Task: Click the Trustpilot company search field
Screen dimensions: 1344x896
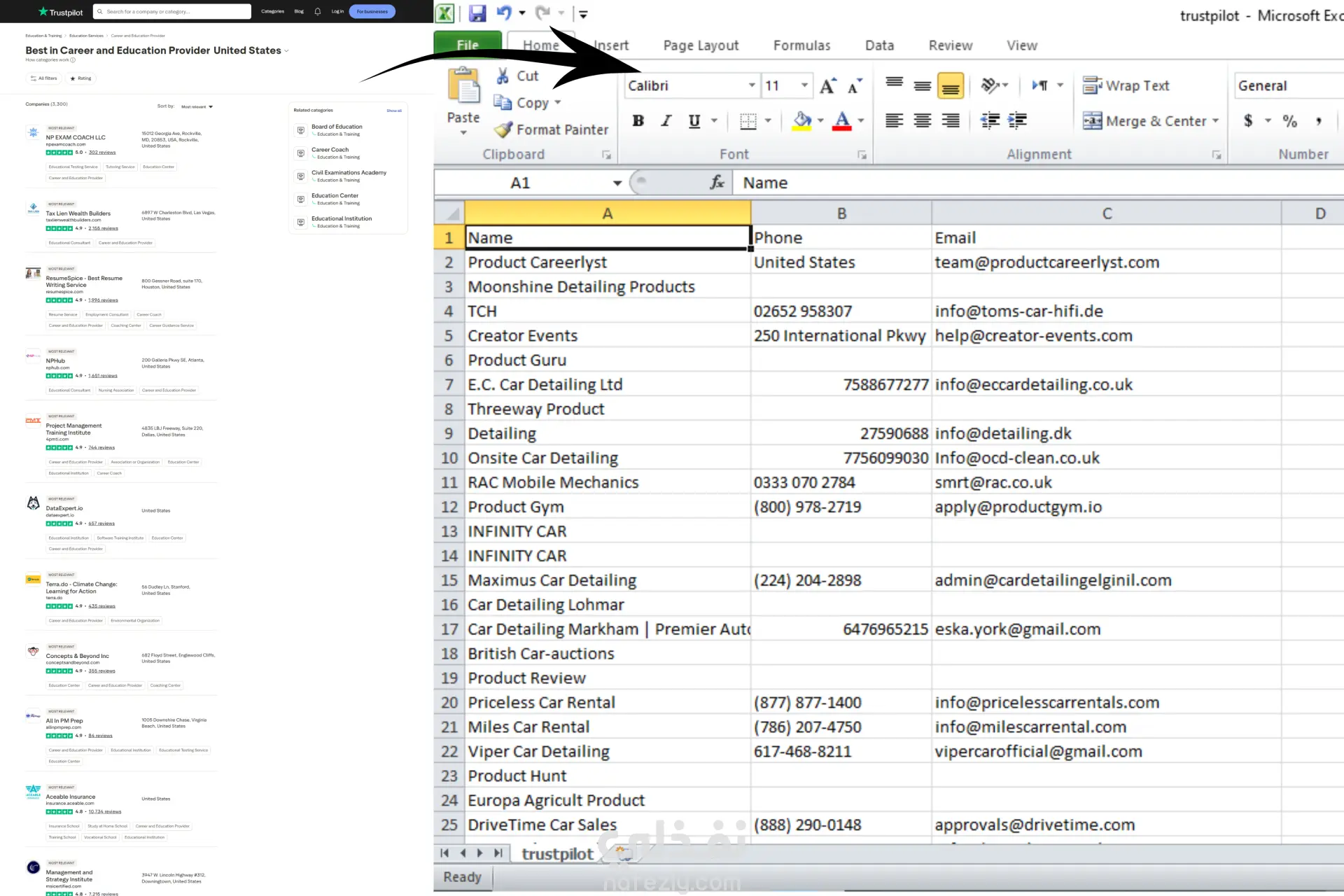Action: (x=172, y=11)
